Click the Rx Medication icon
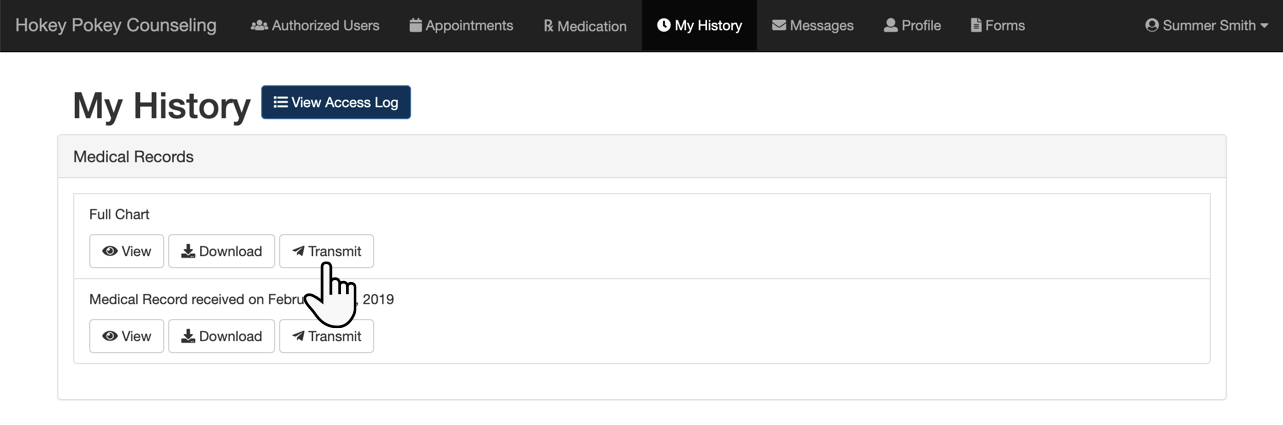This screenshot has height=425, width=1283. 548,26
